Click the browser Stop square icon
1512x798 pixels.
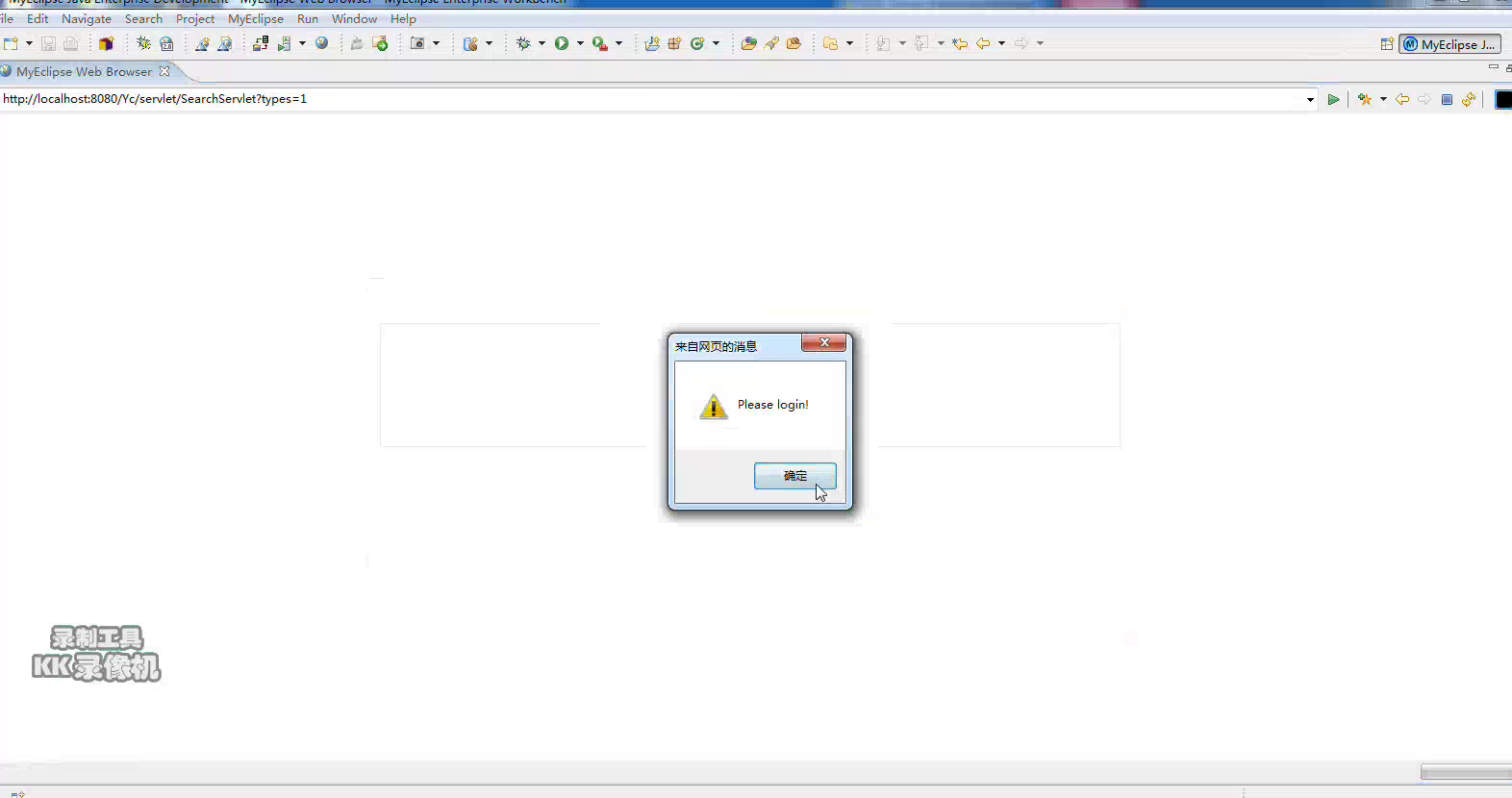point(1447,99)
